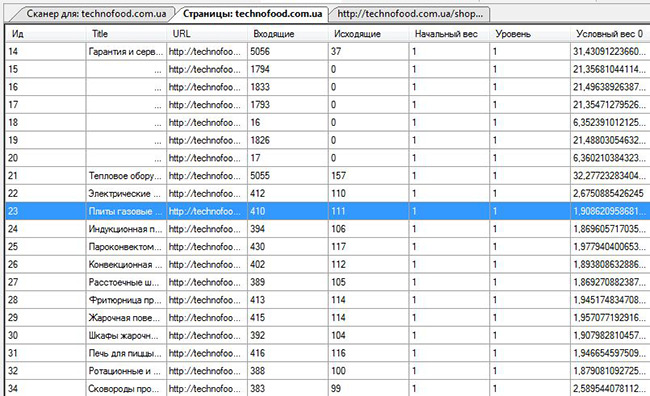Select the 'Электрические ...' row title
This screenshot has height=396, width=650.
point(126,194)
